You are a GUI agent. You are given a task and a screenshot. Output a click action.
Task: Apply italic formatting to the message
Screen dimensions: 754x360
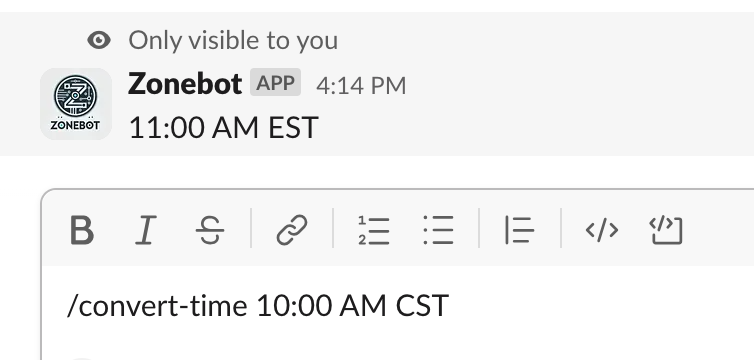tap(146, 230)
